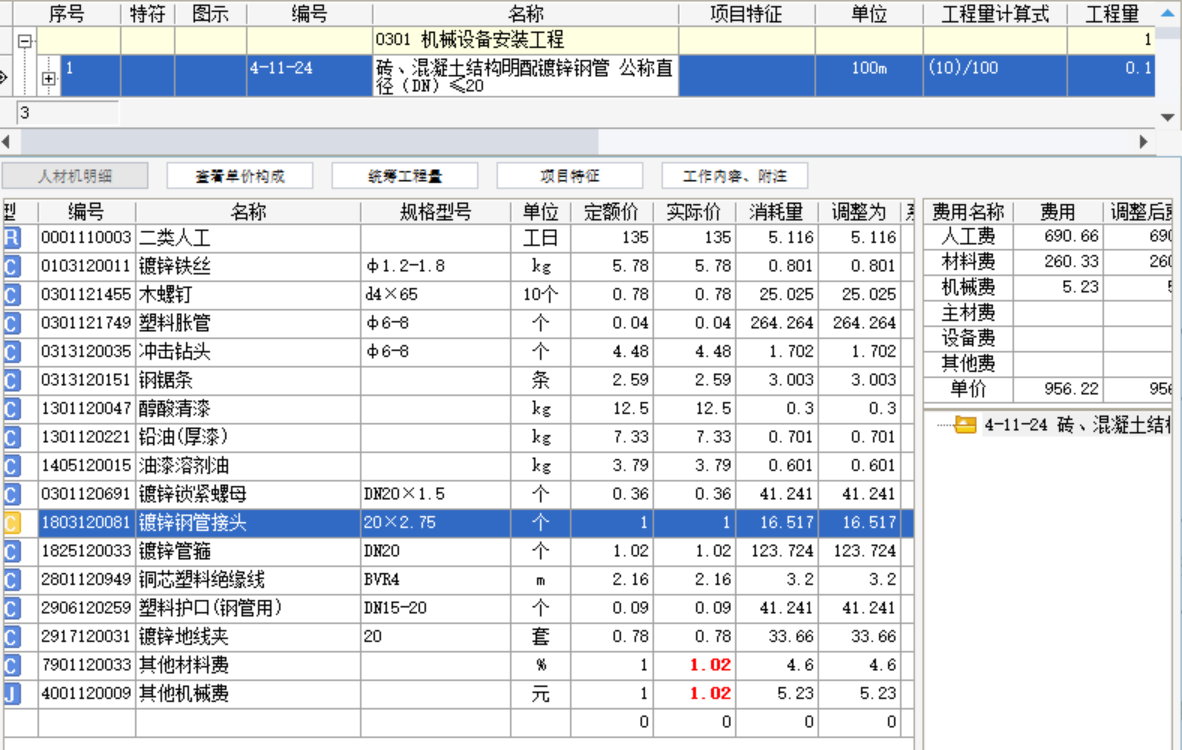Click the 工程量计算式 column header
Viewport: 1182px width, 750px height.
tap(995, 14)
